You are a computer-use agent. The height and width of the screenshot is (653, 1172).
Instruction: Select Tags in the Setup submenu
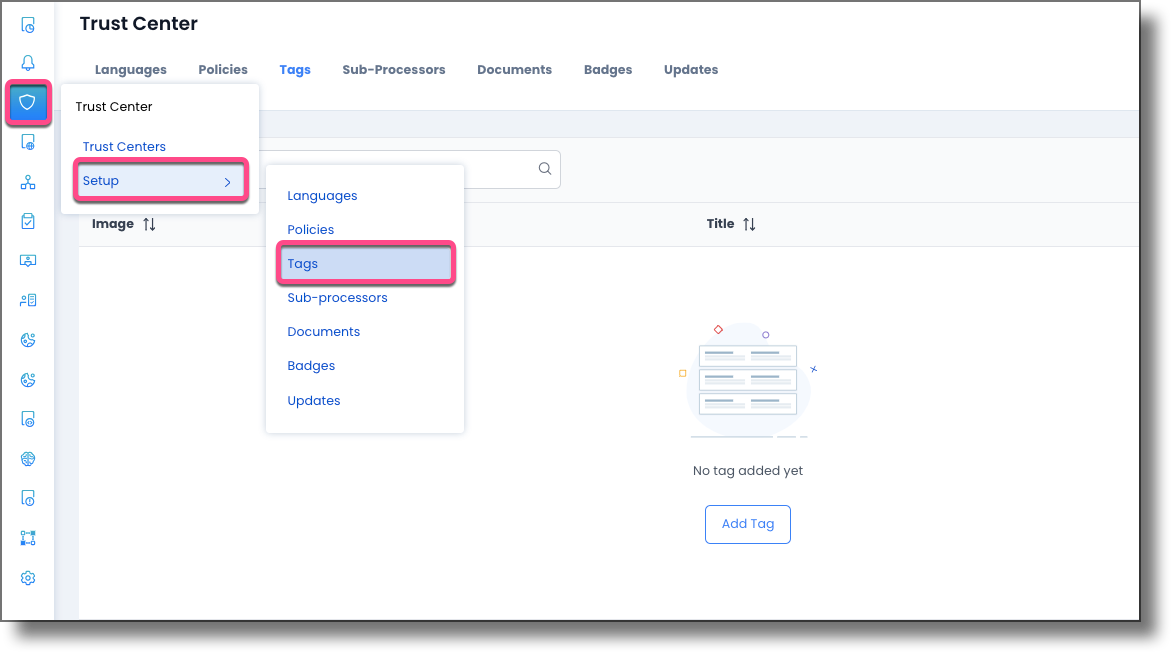tap(302, 263)
